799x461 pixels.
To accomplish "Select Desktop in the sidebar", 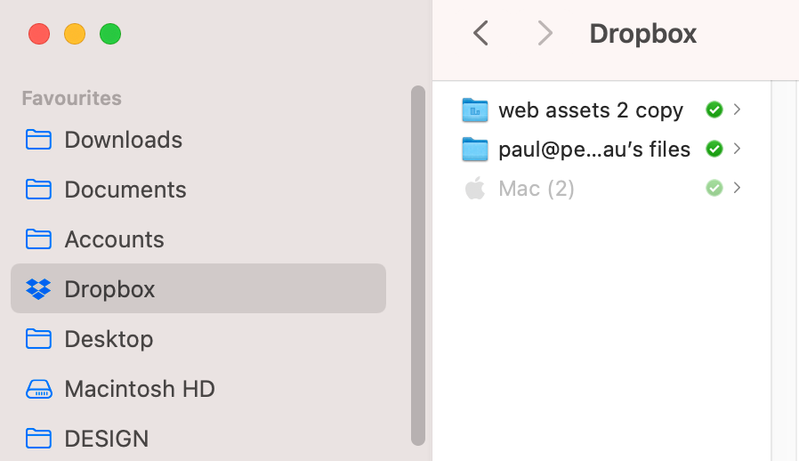I will [x=108, y=339].
